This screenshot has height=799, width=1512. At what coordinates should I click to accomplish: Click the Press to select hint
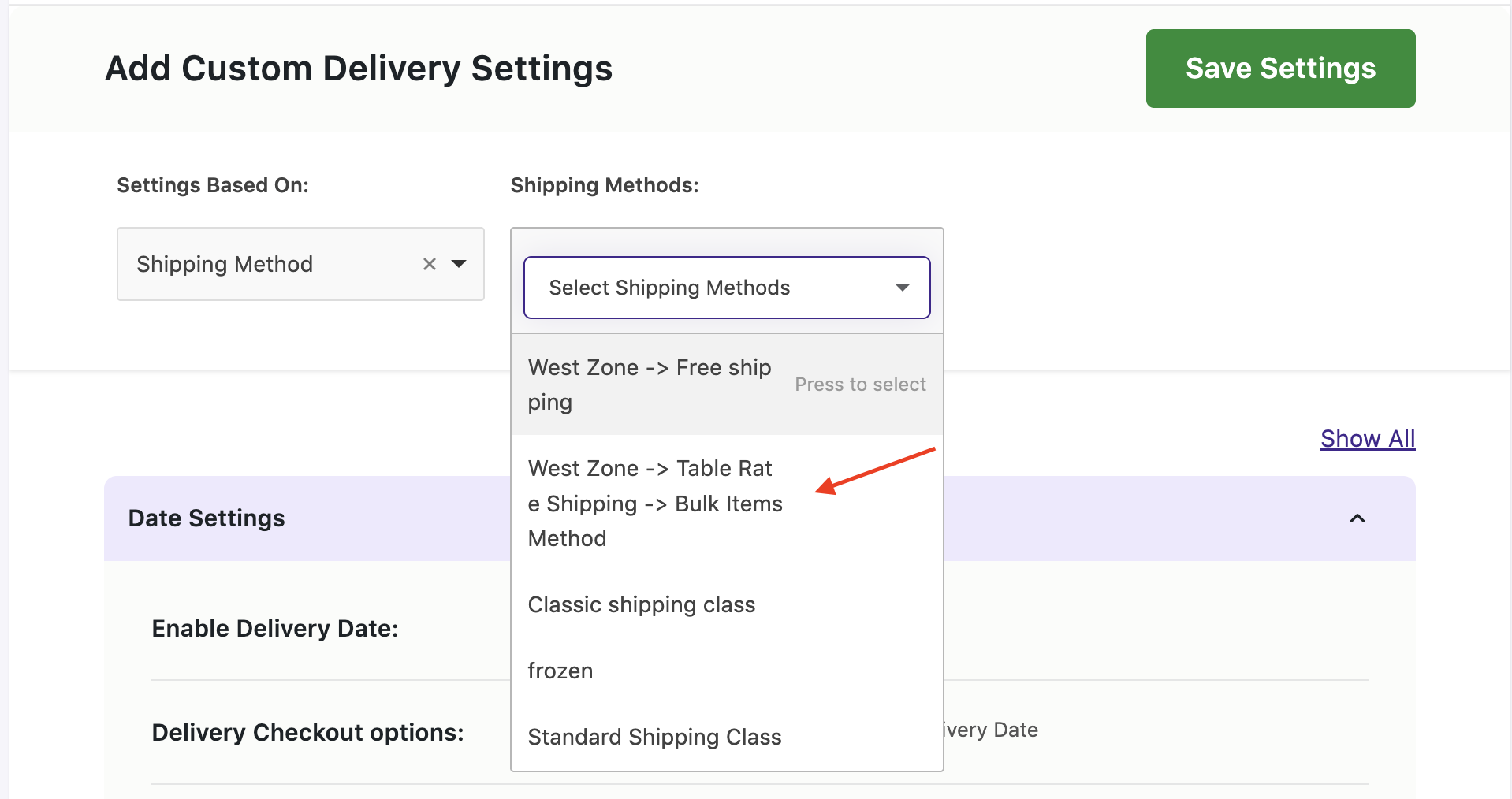coord(860,385)
